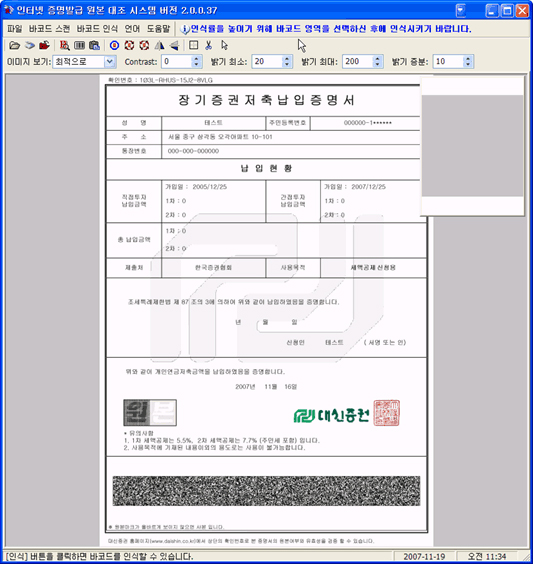
Task: Click the barcode area at the document bottom
Action: [266, 491]
